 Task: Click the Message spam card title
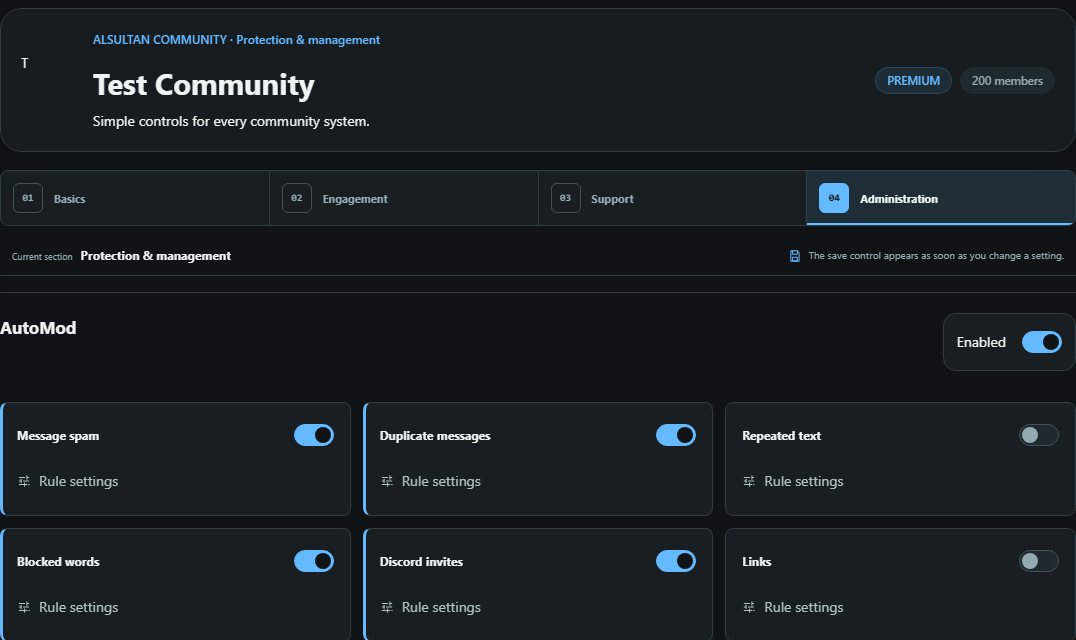58,436
